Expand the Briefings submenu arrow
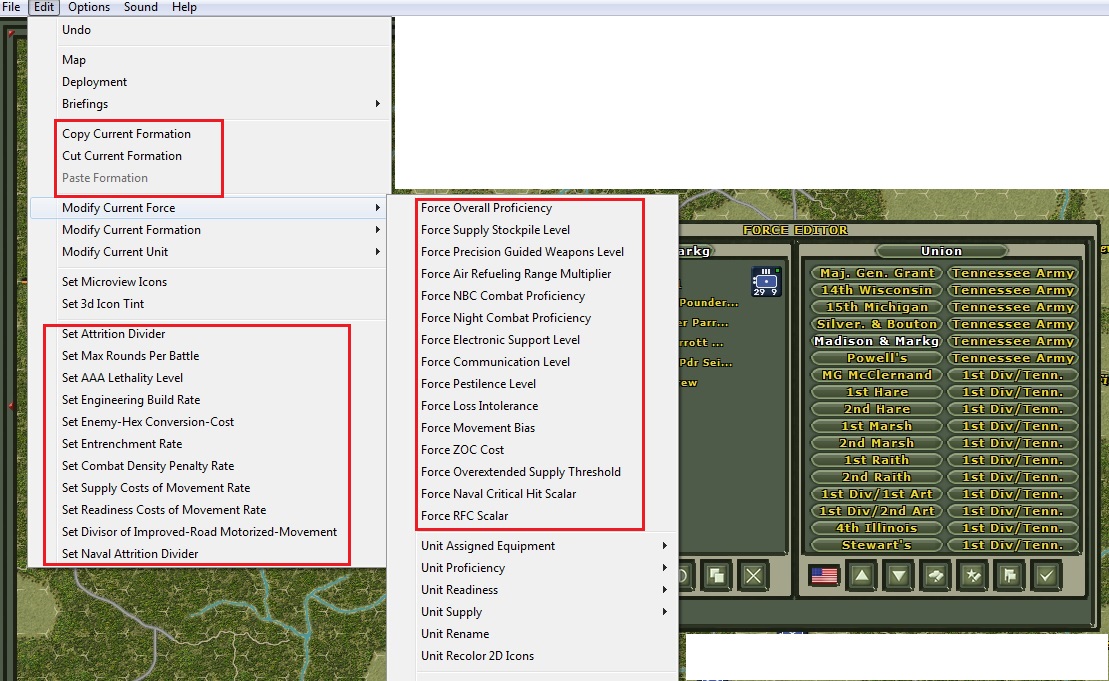The height and width of the screenshot is (681, 1109). pos(378,104)
